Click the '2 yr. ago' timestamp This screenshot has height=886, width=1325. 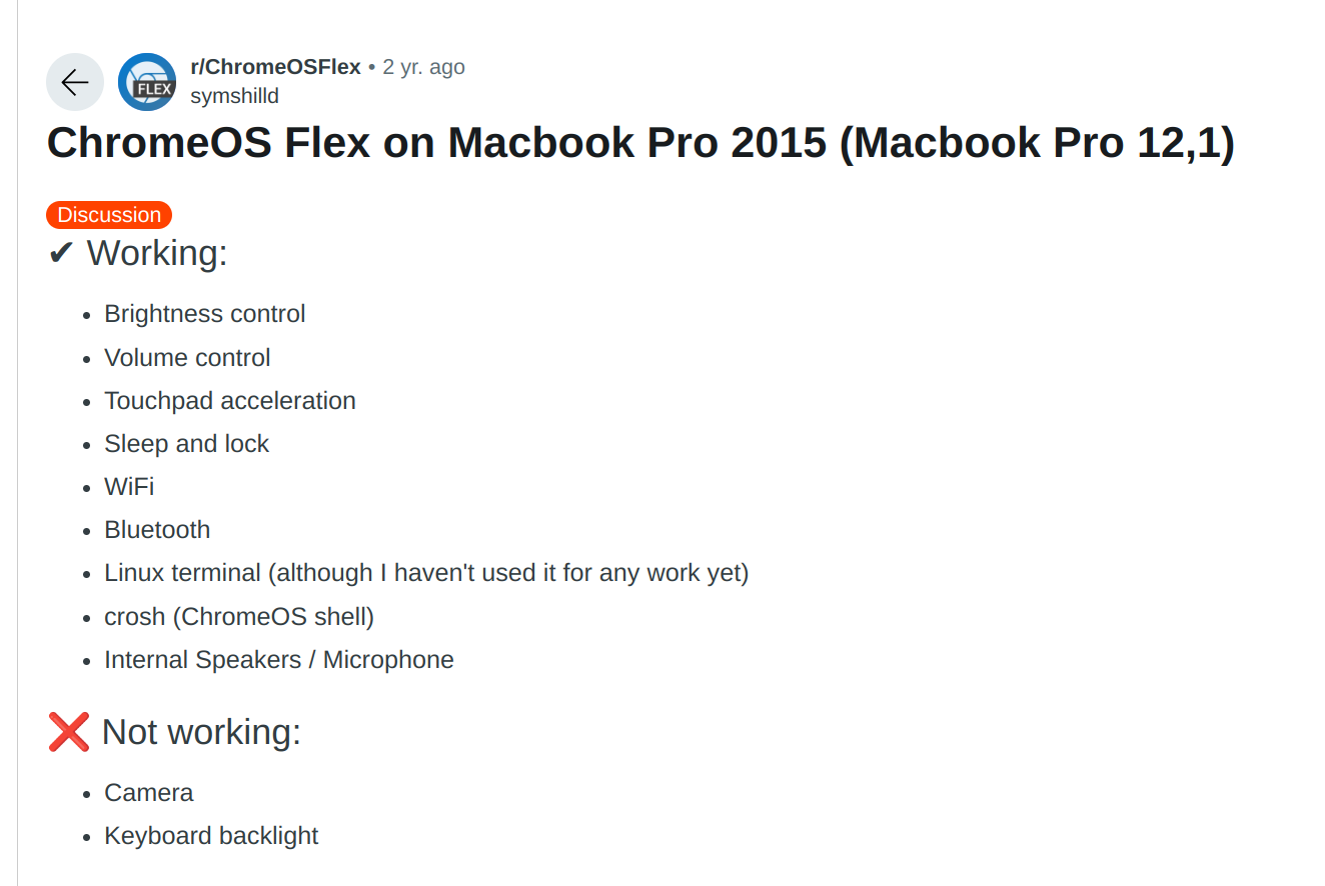[424, 67]
